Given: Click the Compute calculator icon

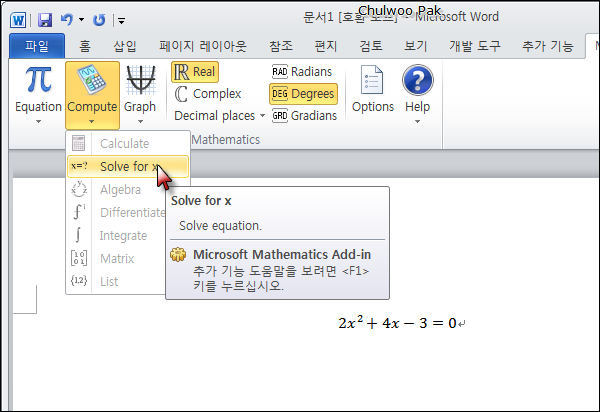Looking at the screenshot, I should tap(92, 79).
